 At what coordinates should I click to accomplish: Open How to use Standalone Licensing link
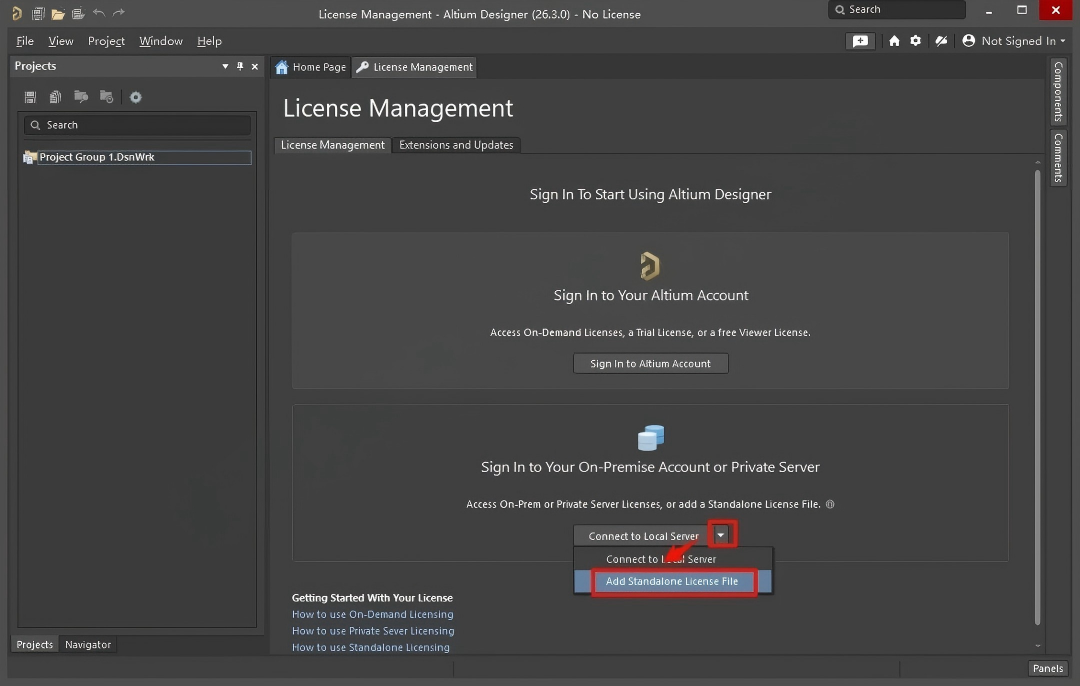371,647
